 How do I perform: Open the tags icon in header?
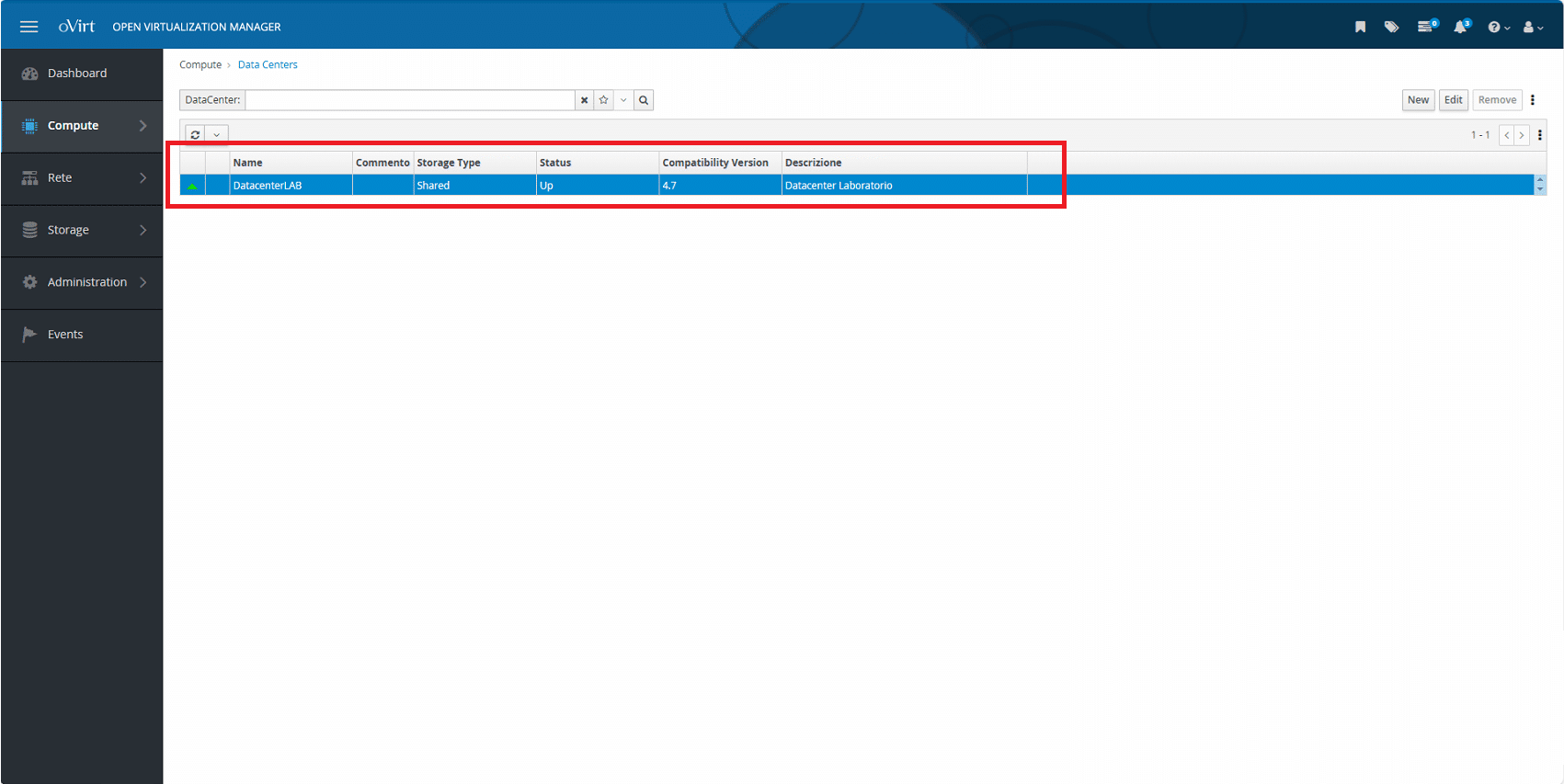[x=1391, y=27]
